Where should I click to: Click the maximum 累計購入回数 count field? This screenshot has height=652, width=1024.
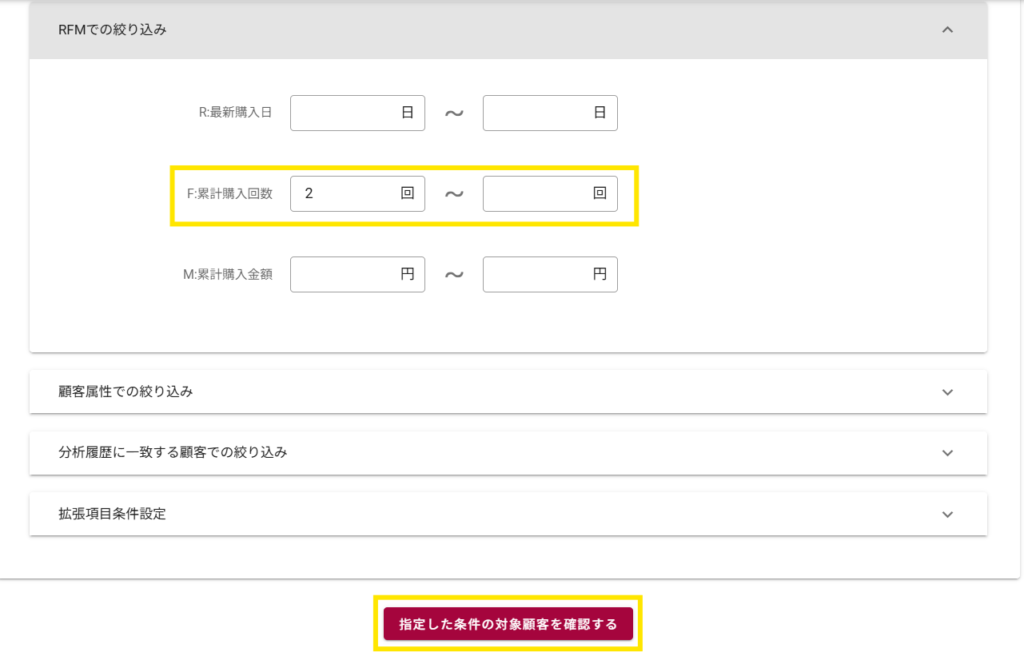pyautogui.click(x=537, y=194)
